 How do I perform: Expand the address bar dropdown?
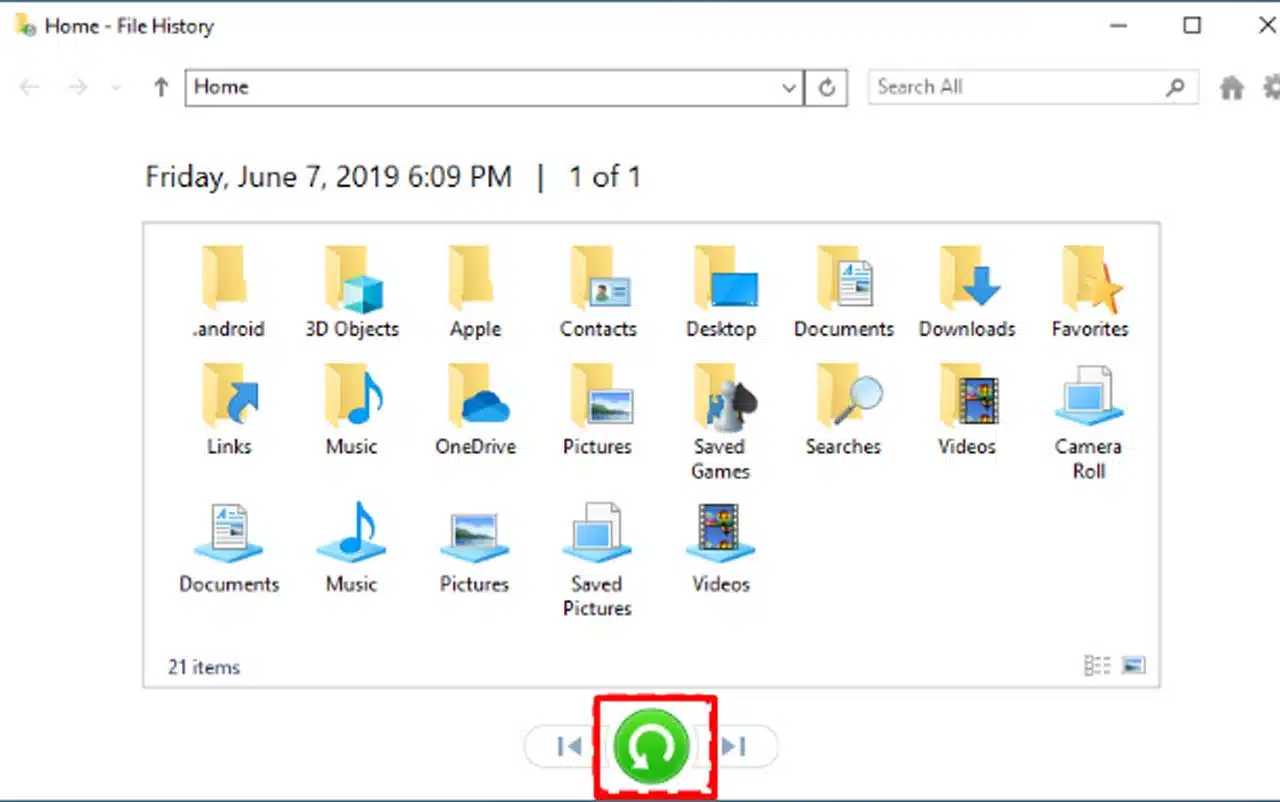click(x=789, y=88)
